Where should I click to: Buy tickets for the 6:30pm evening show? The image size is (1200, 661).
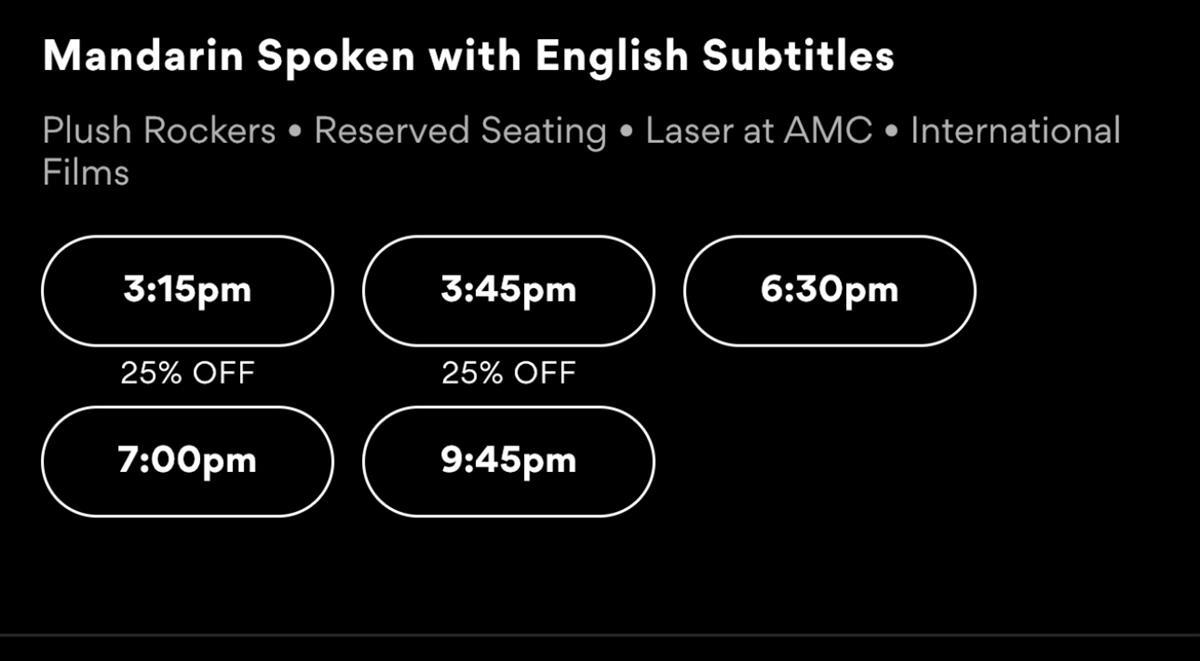point(829,291)
